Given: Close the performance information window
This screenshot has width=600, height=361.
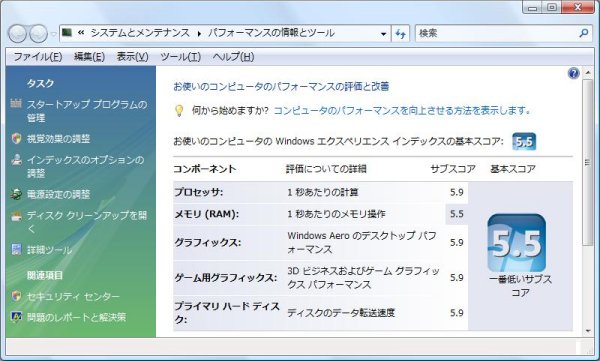Looking at the screenshot, I should tap(578, 8).
